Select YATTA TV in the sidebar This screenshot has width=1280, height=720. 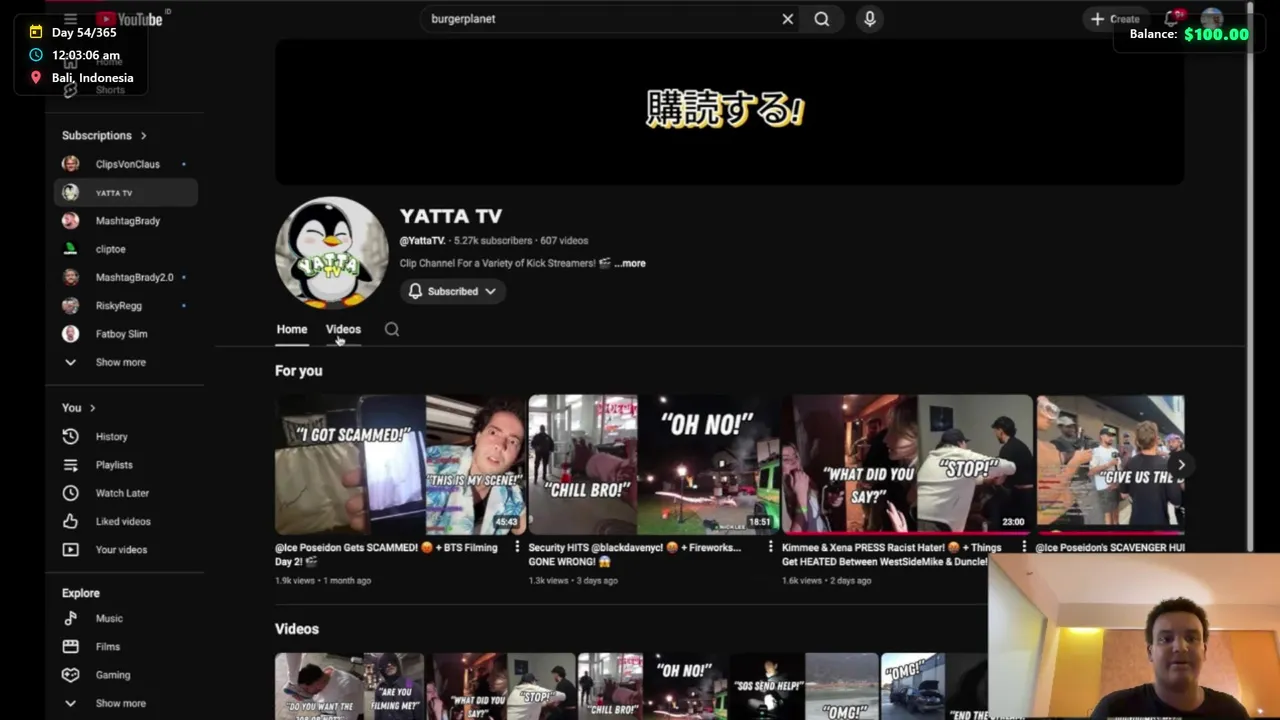125,192
